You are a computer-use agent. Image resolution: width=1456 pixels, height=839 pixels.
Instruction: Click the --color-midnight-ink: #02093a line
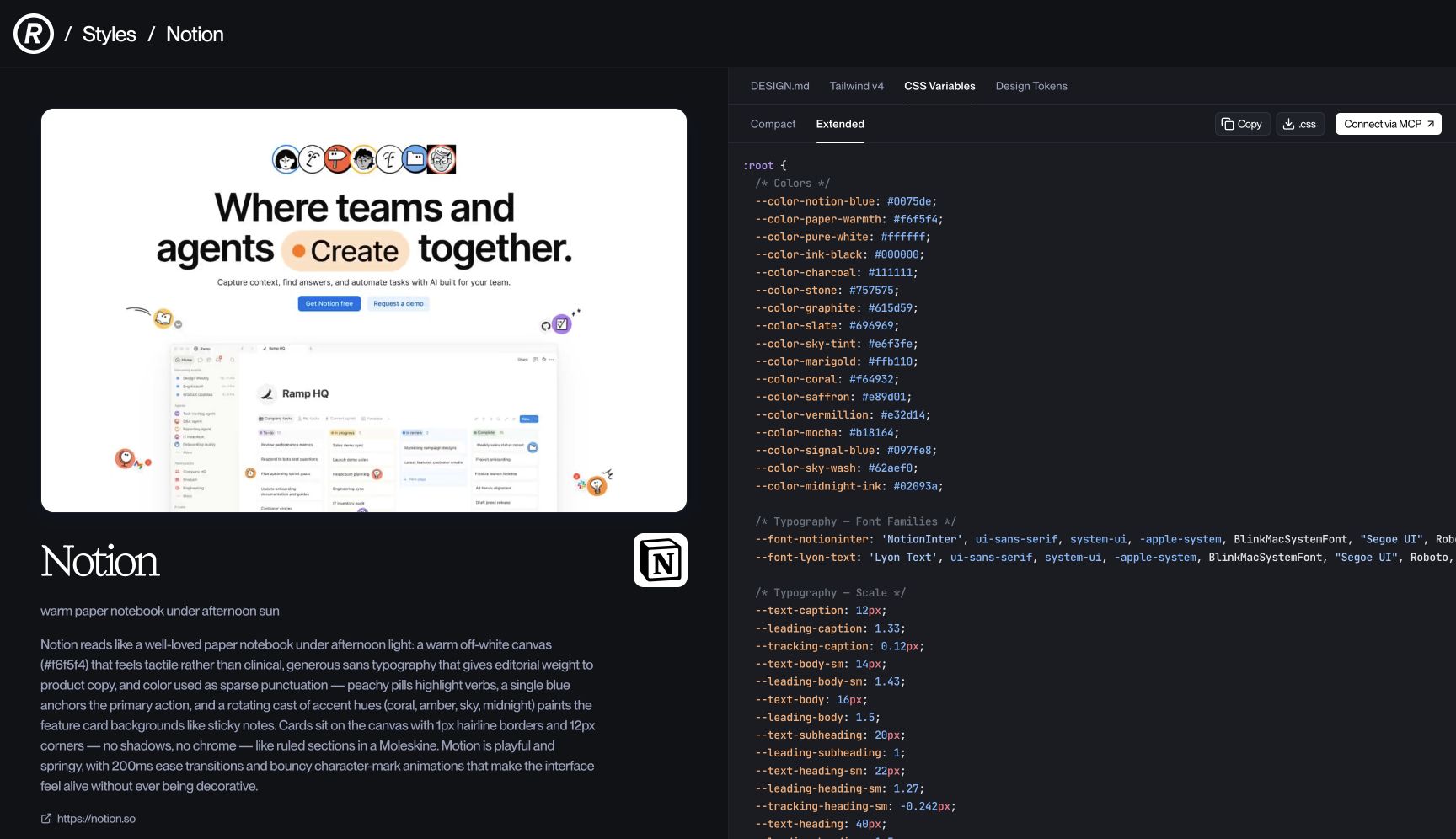(849, 486)
